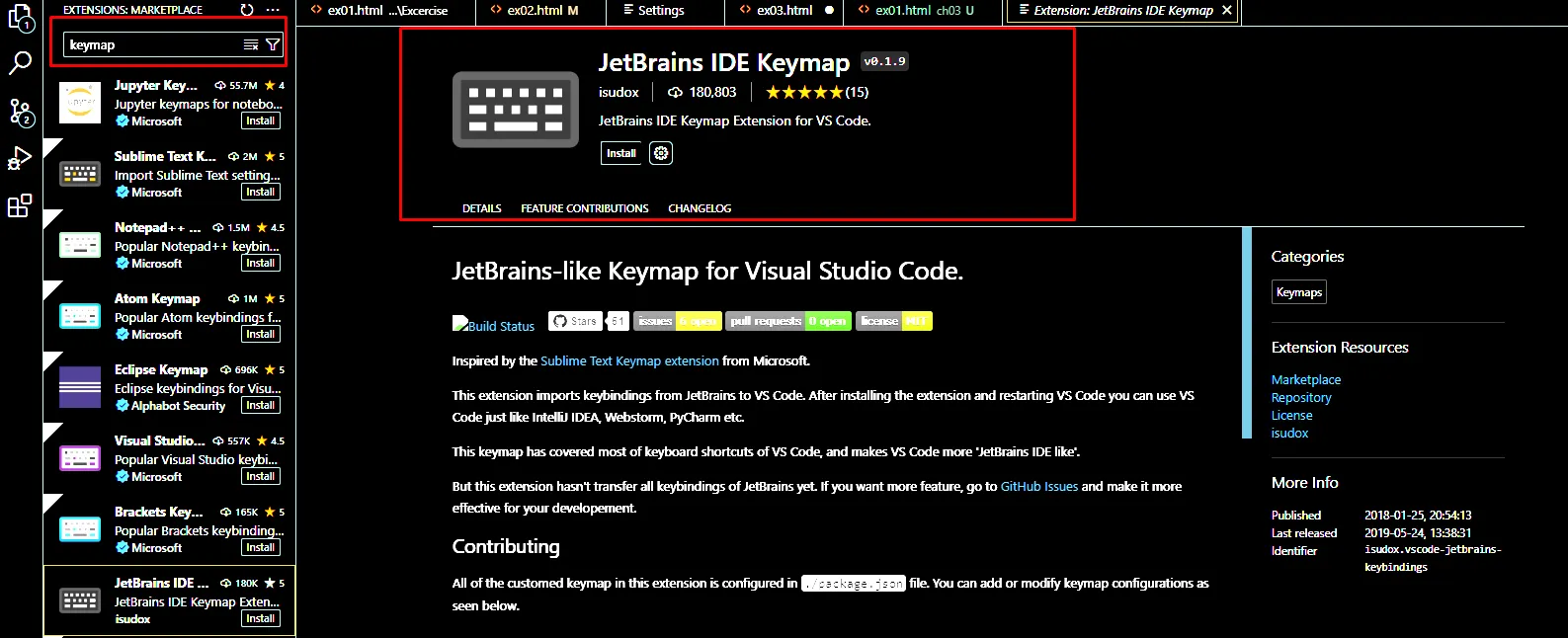Click the license MIT badge
The height and width of the screenshot is (638, 1568).
(x=894, y=321)
